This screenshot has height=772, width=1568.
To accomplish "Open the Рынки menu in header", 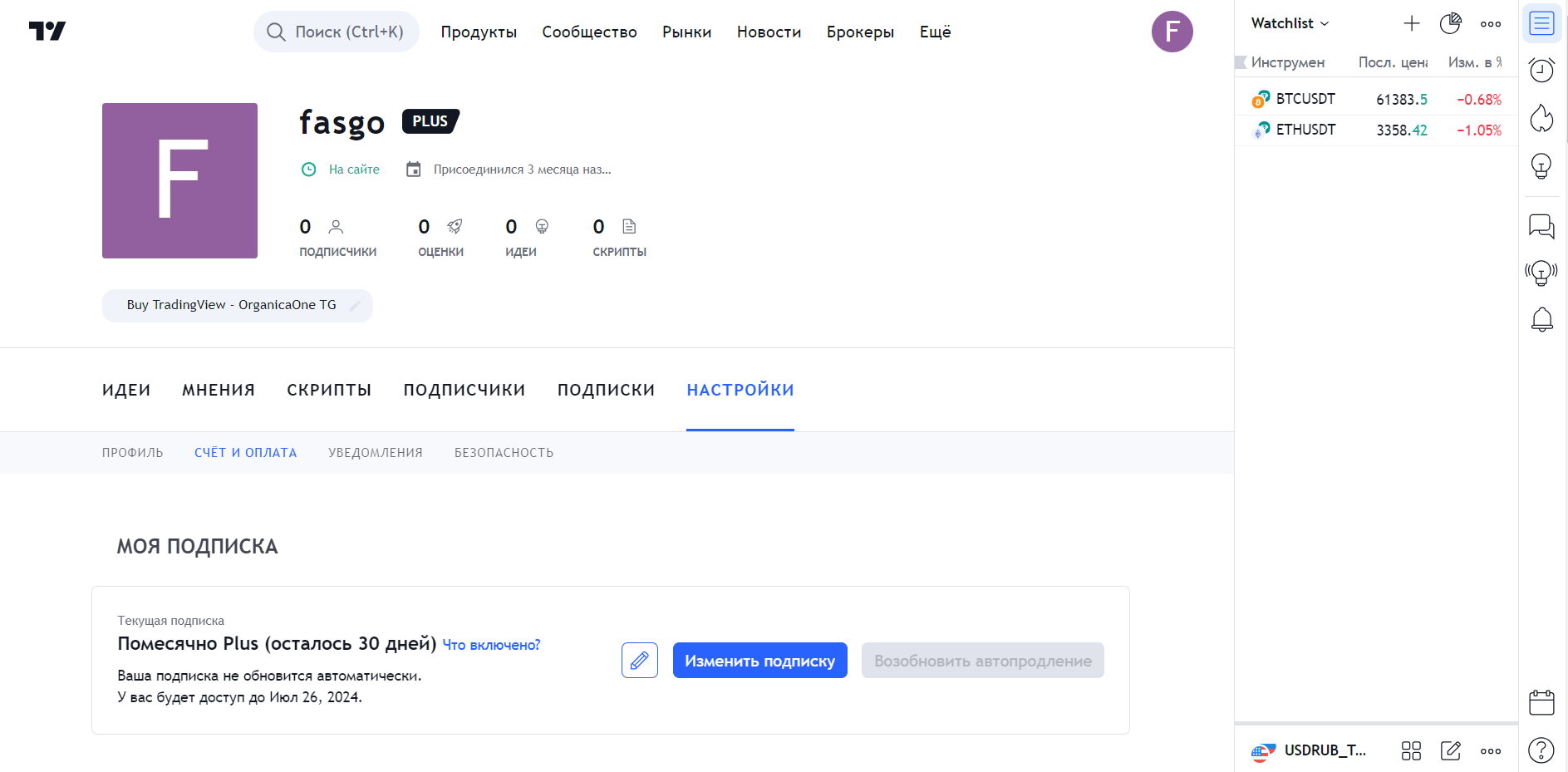I will click(686, 32).
